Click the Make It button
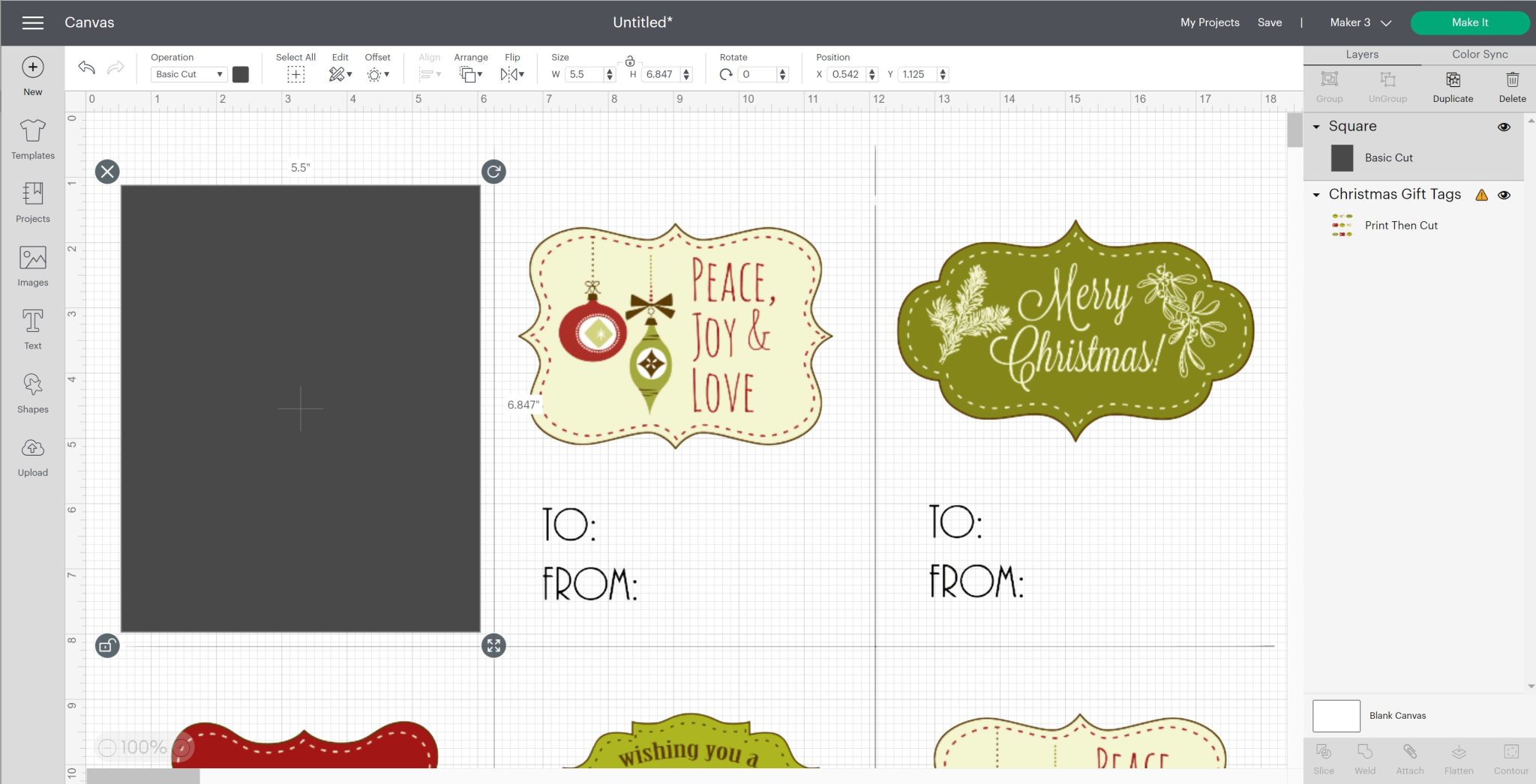The width and height of the screenshot is (1536, 784). pyautogui.click(x=1469, y=22)
